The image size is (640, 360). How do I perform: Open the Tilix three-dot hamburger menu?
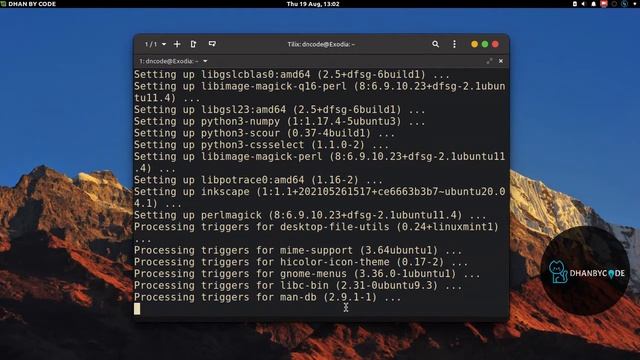click(454, 44)
